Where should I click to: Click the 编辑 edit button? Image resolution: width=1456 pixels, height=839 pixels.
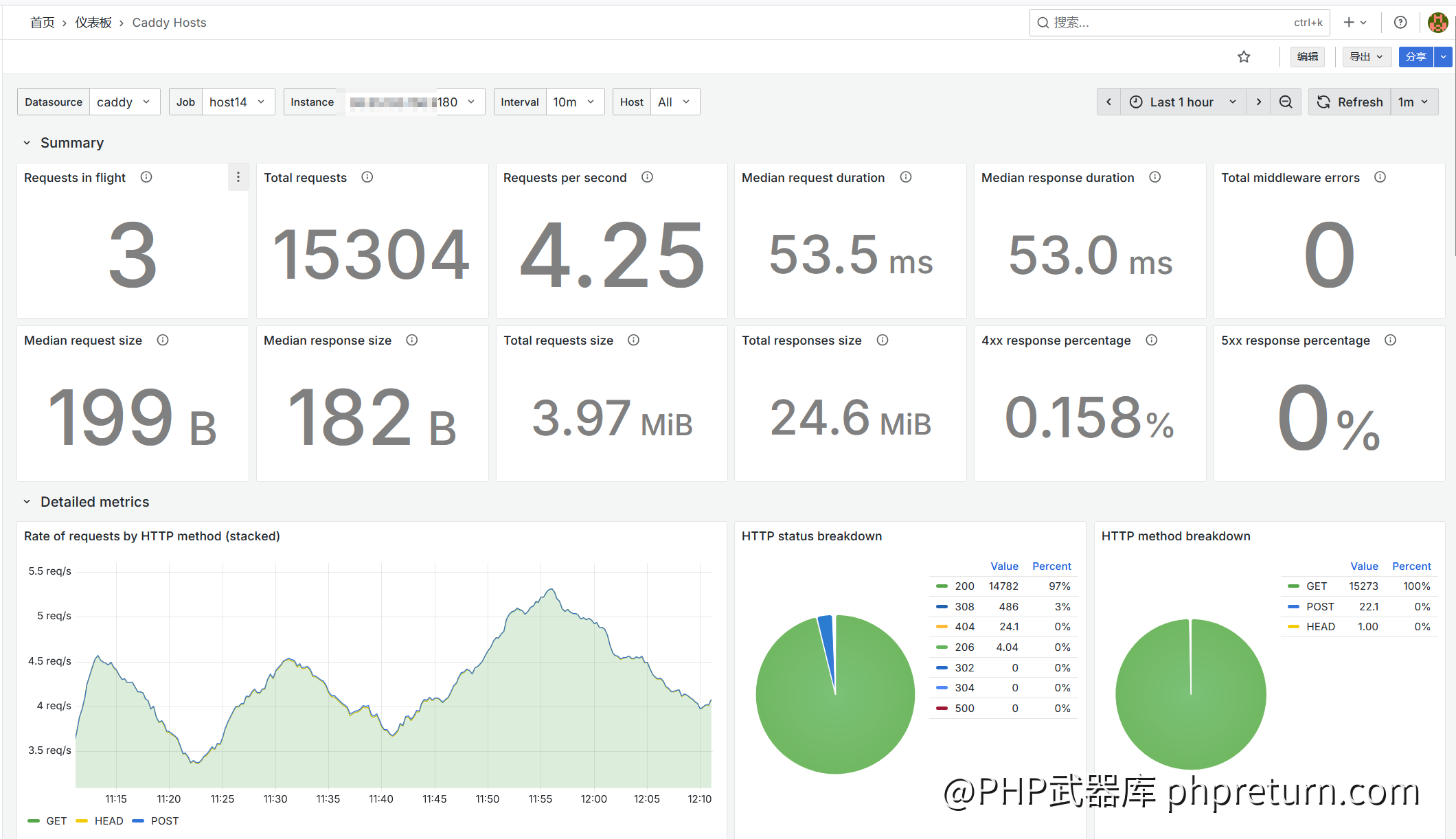[x=1307, y=57]
